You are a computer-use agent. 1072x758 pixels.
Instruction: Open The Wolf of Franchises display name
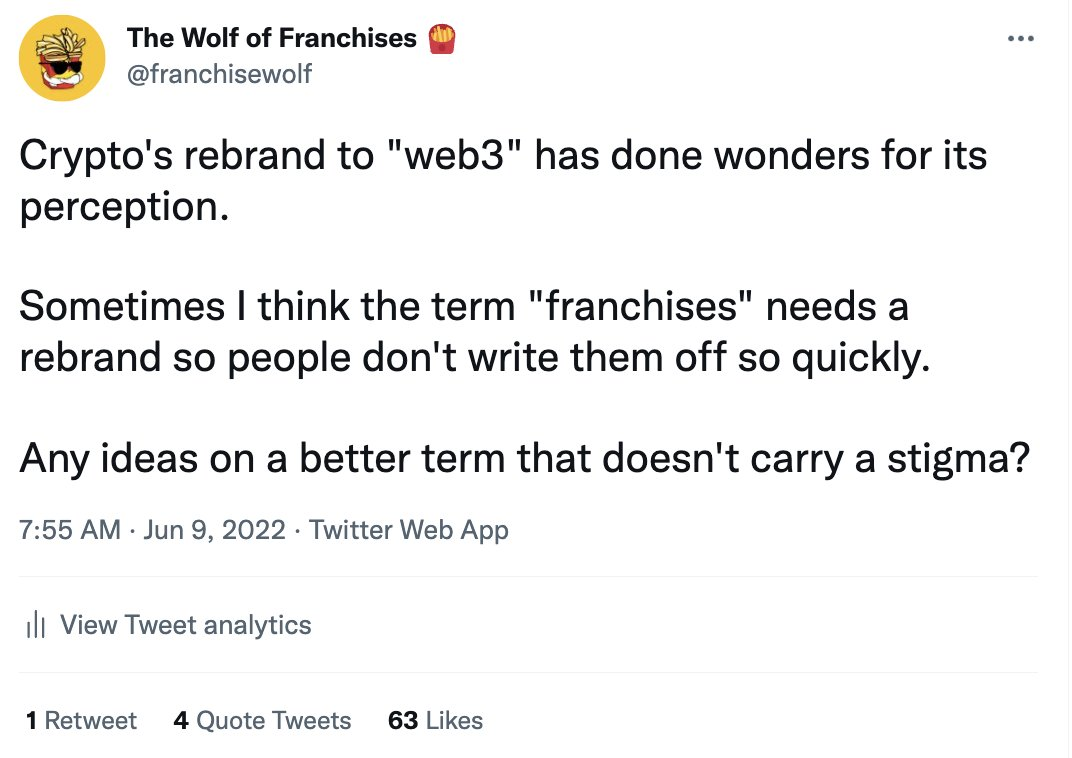click(x=271, y=38)
